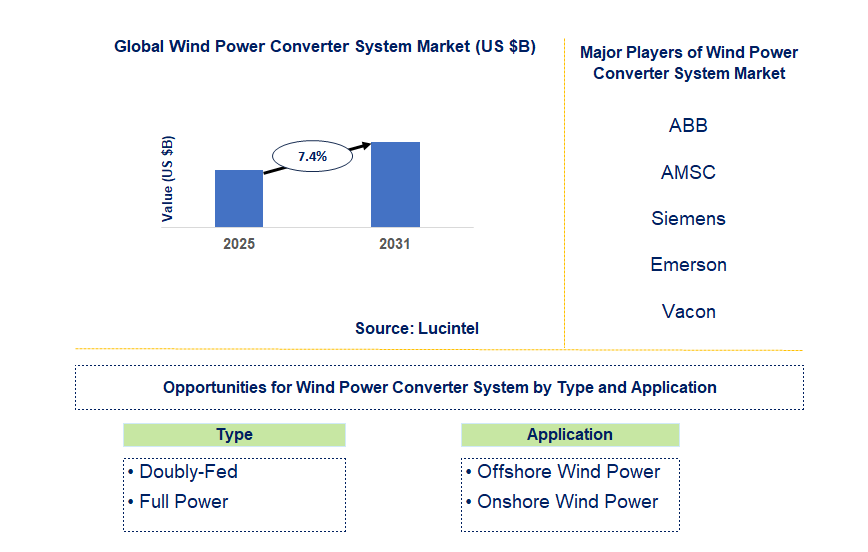
Task: Click the chart title 'Global Wind Power Converter System Market'
Action: (x=324, y=47)
